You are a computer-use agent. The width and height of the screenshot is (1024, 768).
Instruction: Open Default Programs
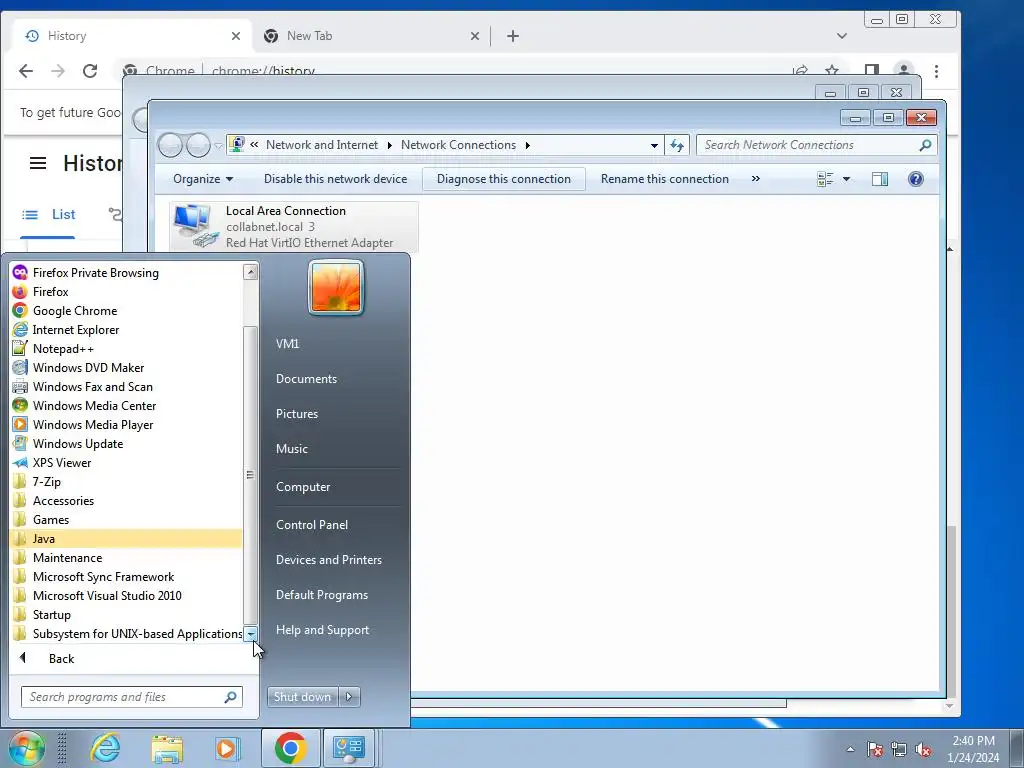321,595
